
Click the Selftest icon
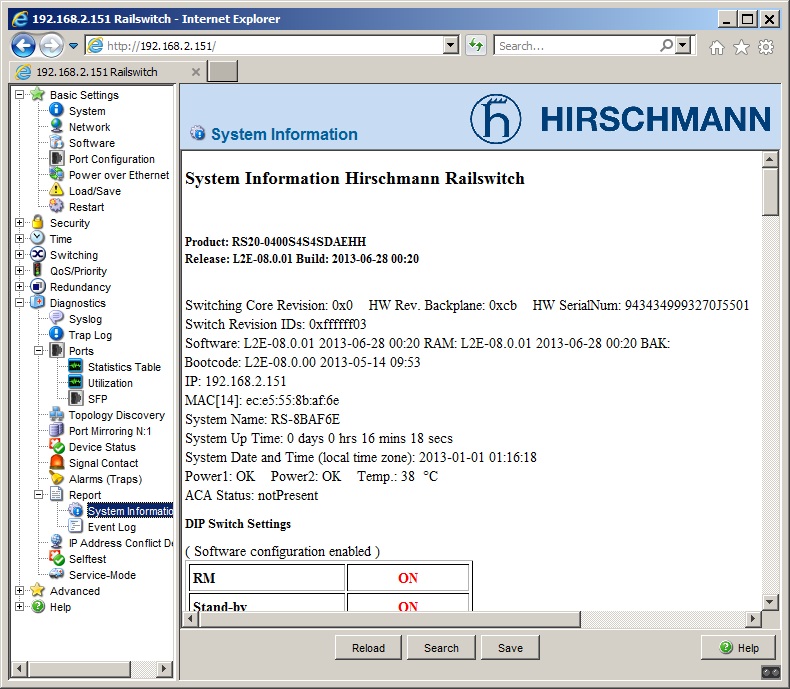57,559
